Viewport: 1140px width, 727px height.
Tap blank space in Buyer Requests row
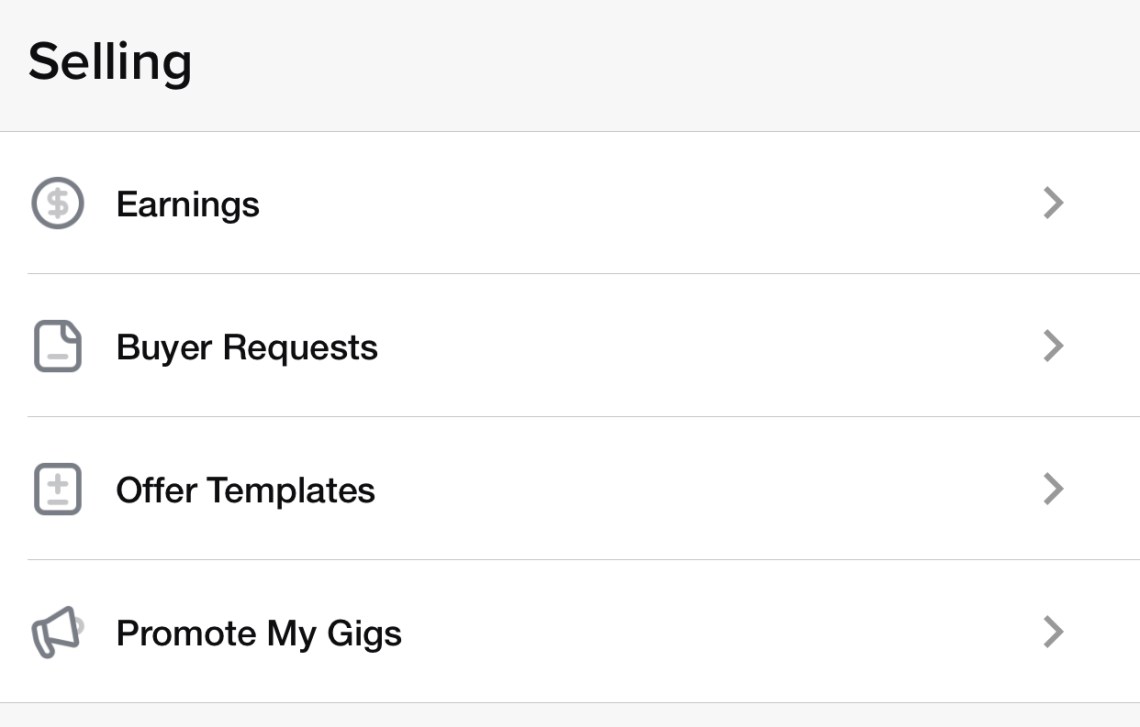[700, 347]
